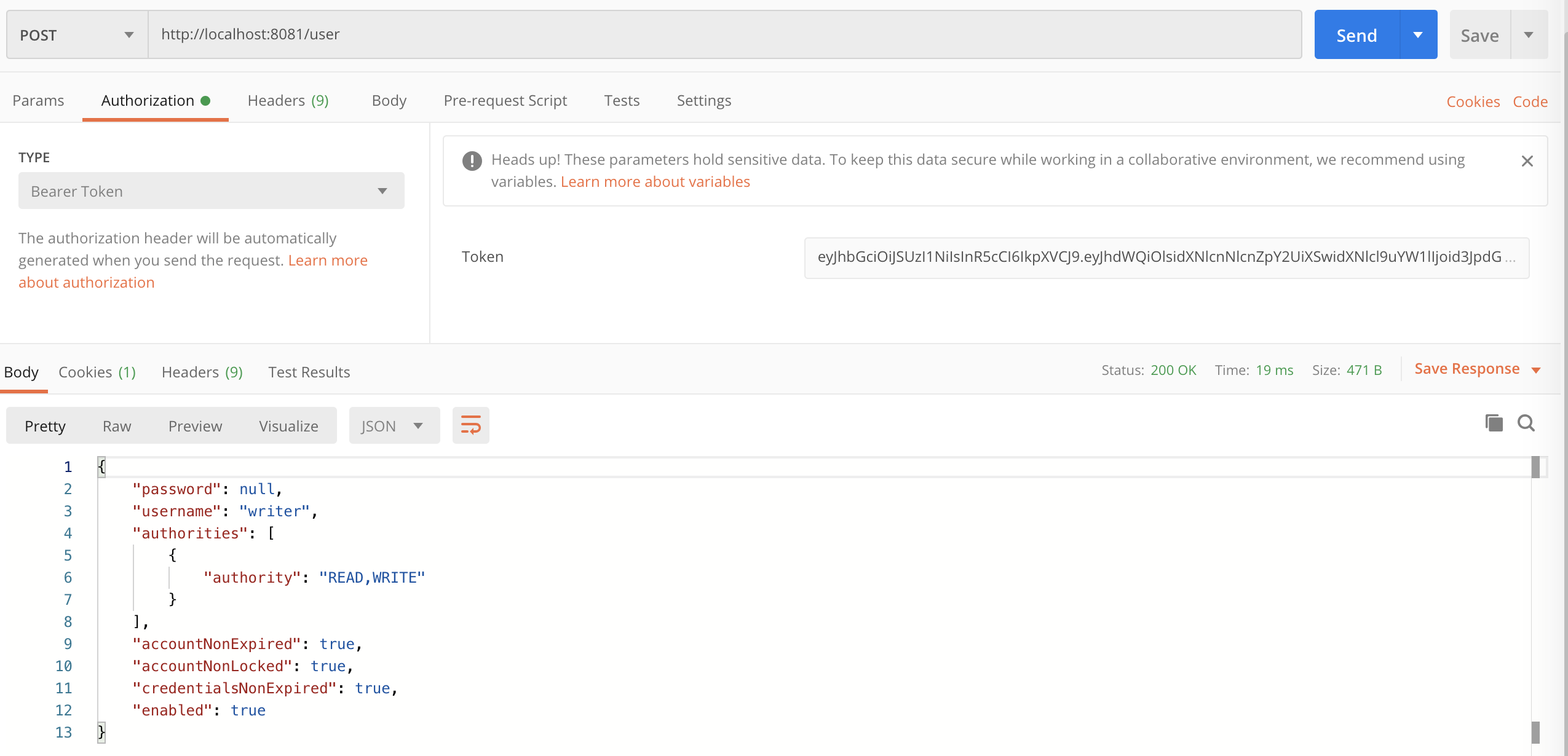Copy response body with clipboard icon
Image resolution: width=1568 pixels, height=756 pixels.
(x=1494, y=423)
